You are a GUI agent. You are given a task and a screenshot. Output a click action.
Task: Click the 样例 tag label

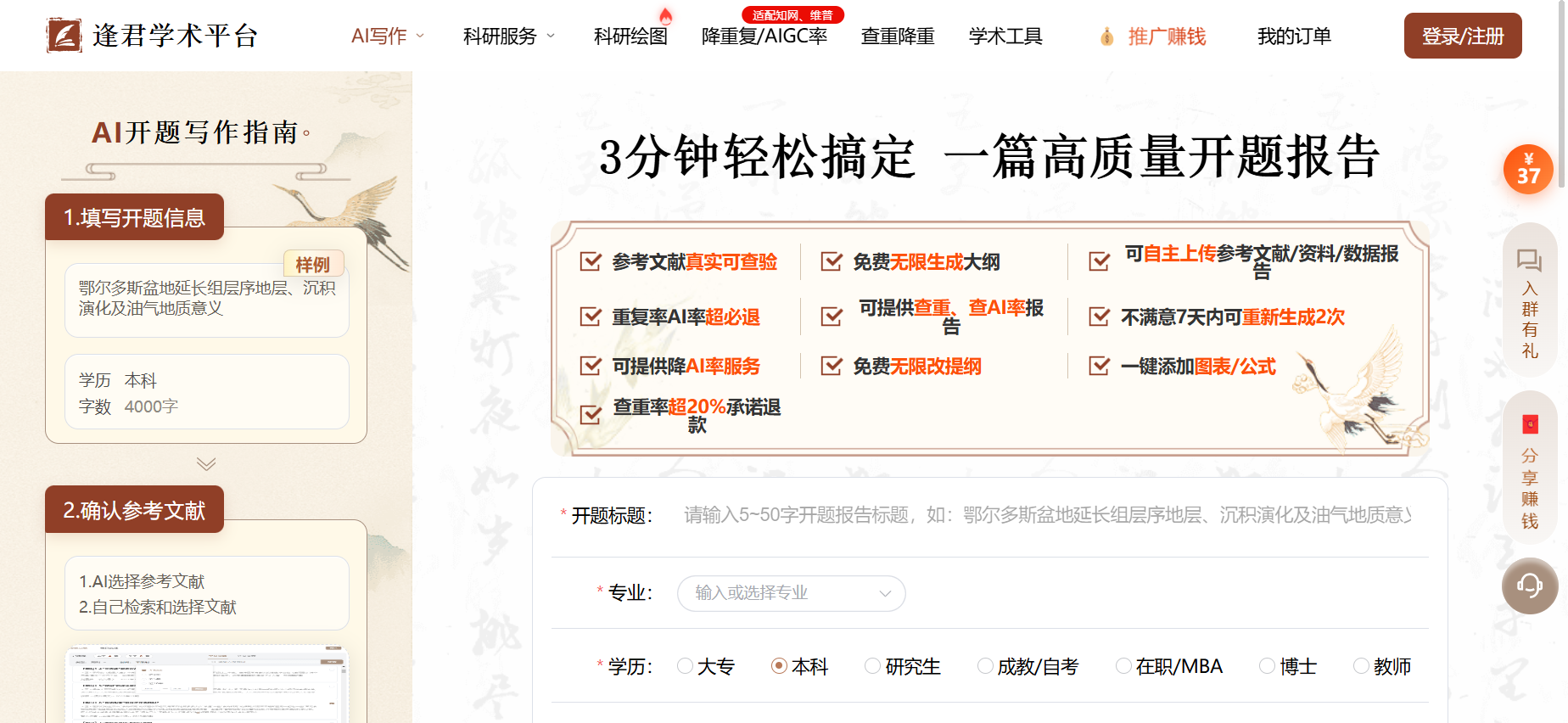(x=313, y=264)
